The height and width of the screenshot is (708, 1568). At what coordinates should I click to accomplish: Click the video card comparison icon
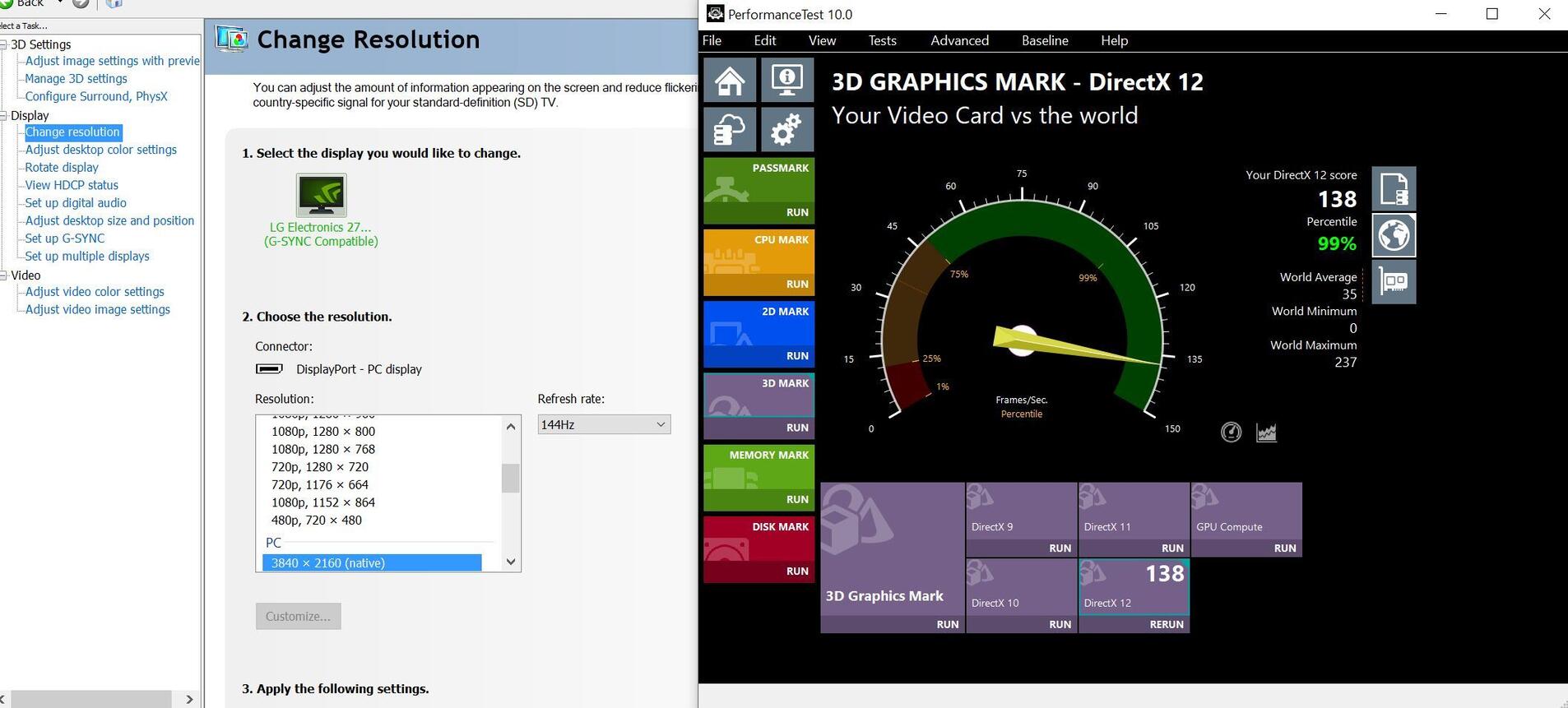tap(1394, 282)
